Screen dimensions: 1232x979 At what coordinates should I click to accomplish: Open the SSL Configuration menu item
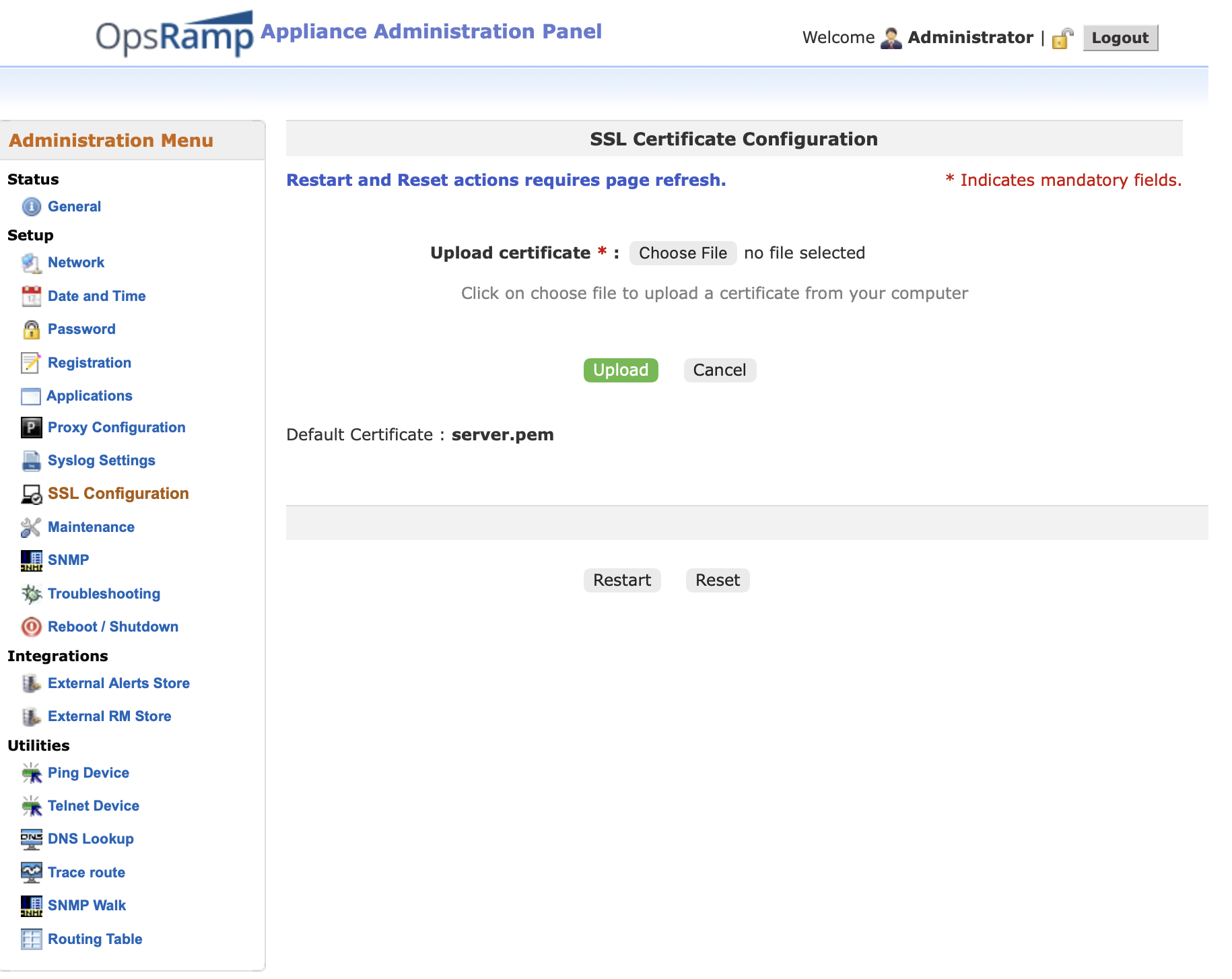coord(118,494)
